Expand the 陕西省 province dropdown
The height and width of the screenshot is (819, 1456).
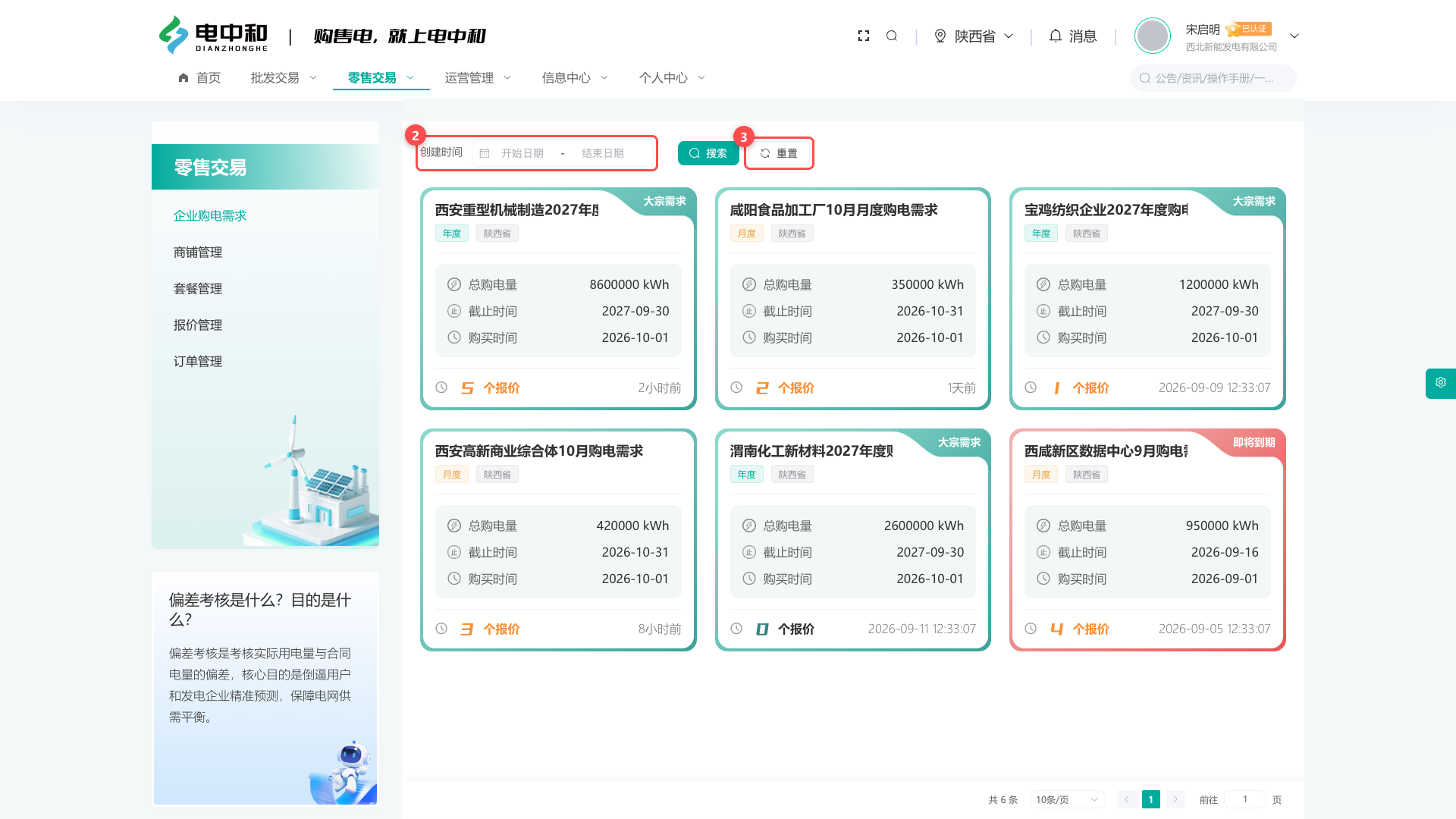click(1009, 36)
